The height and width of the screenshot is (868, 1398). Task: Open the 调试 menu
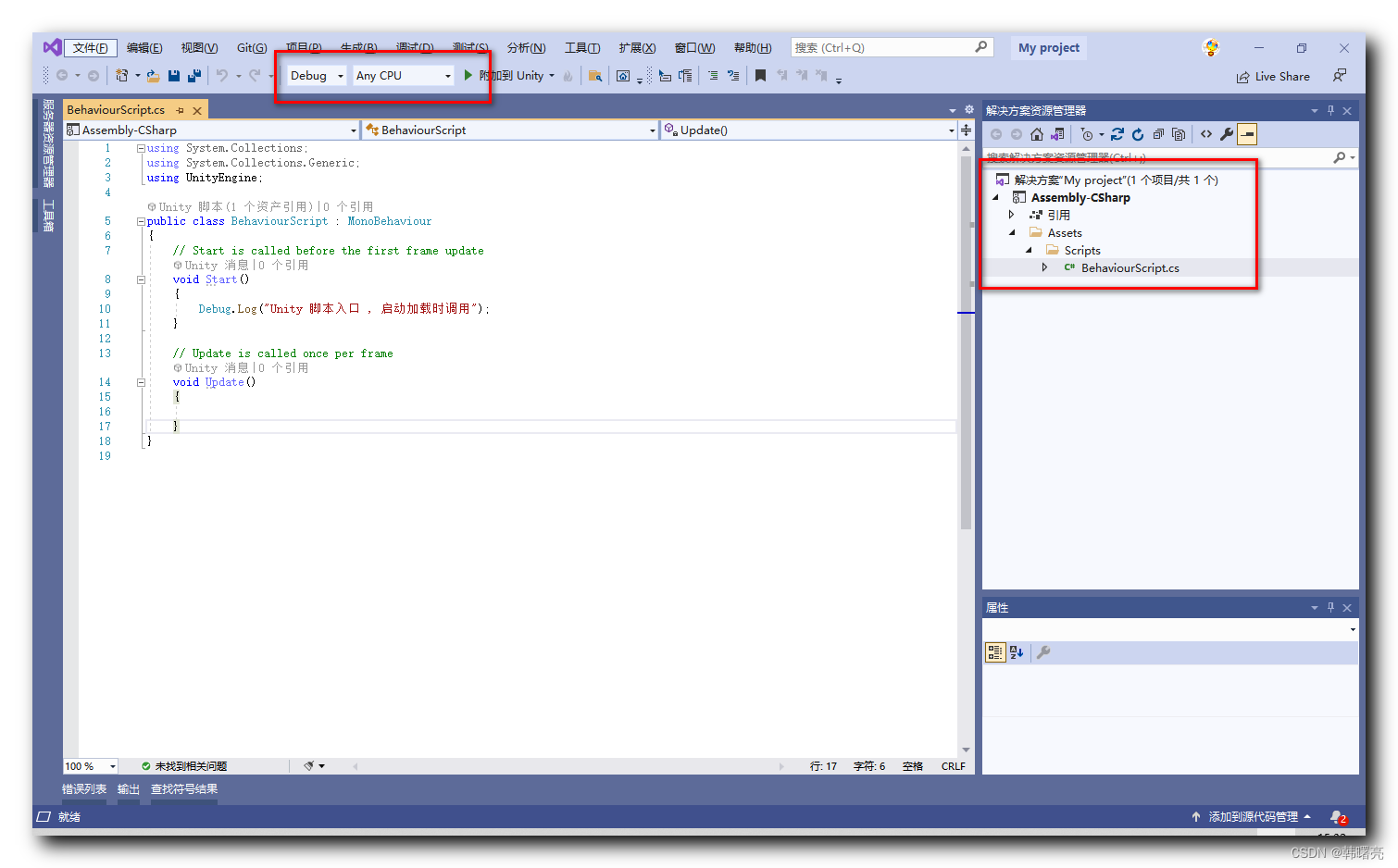point(413,47)
